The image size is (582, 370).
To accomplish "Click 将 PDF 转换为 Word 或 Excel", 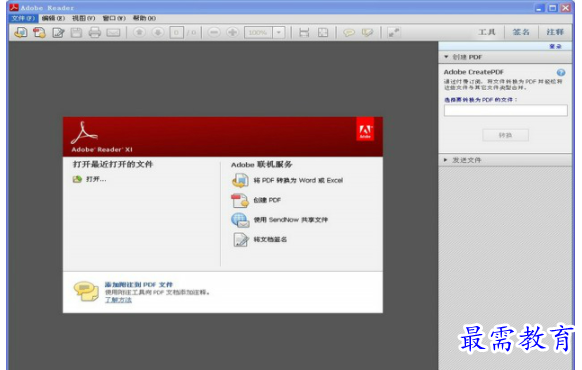I will click(298, 180).
